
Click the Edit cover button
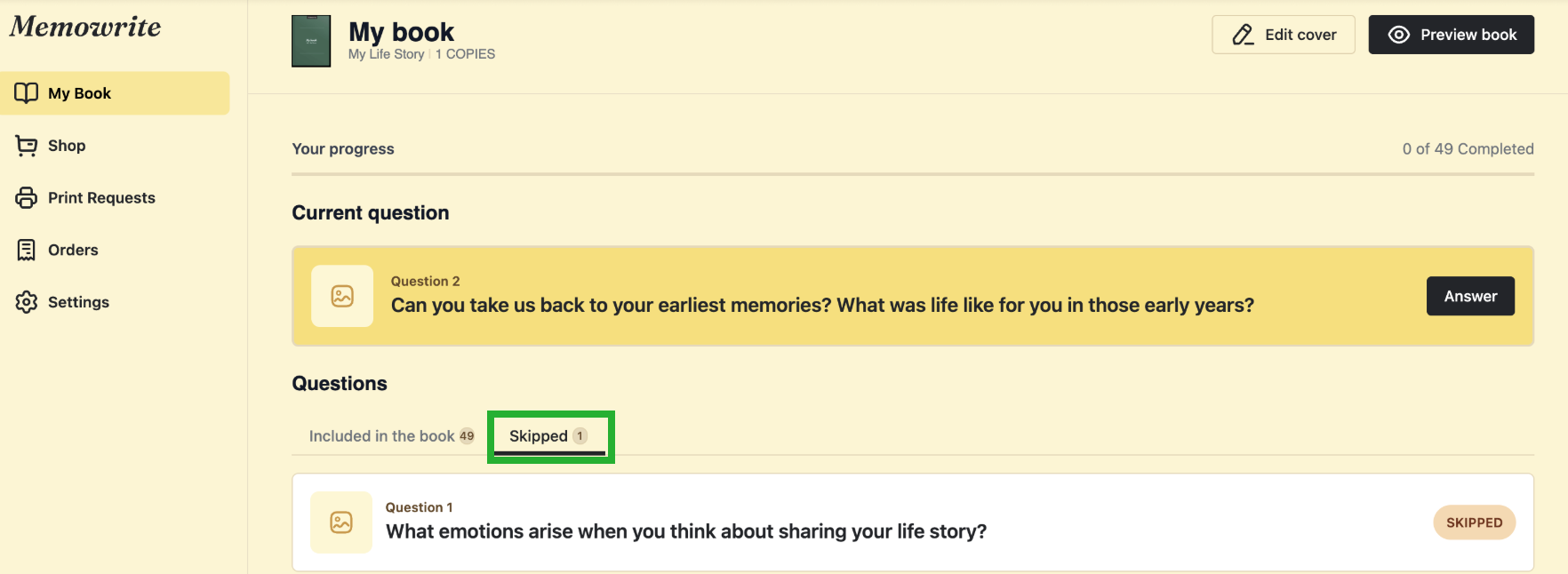1283,35
